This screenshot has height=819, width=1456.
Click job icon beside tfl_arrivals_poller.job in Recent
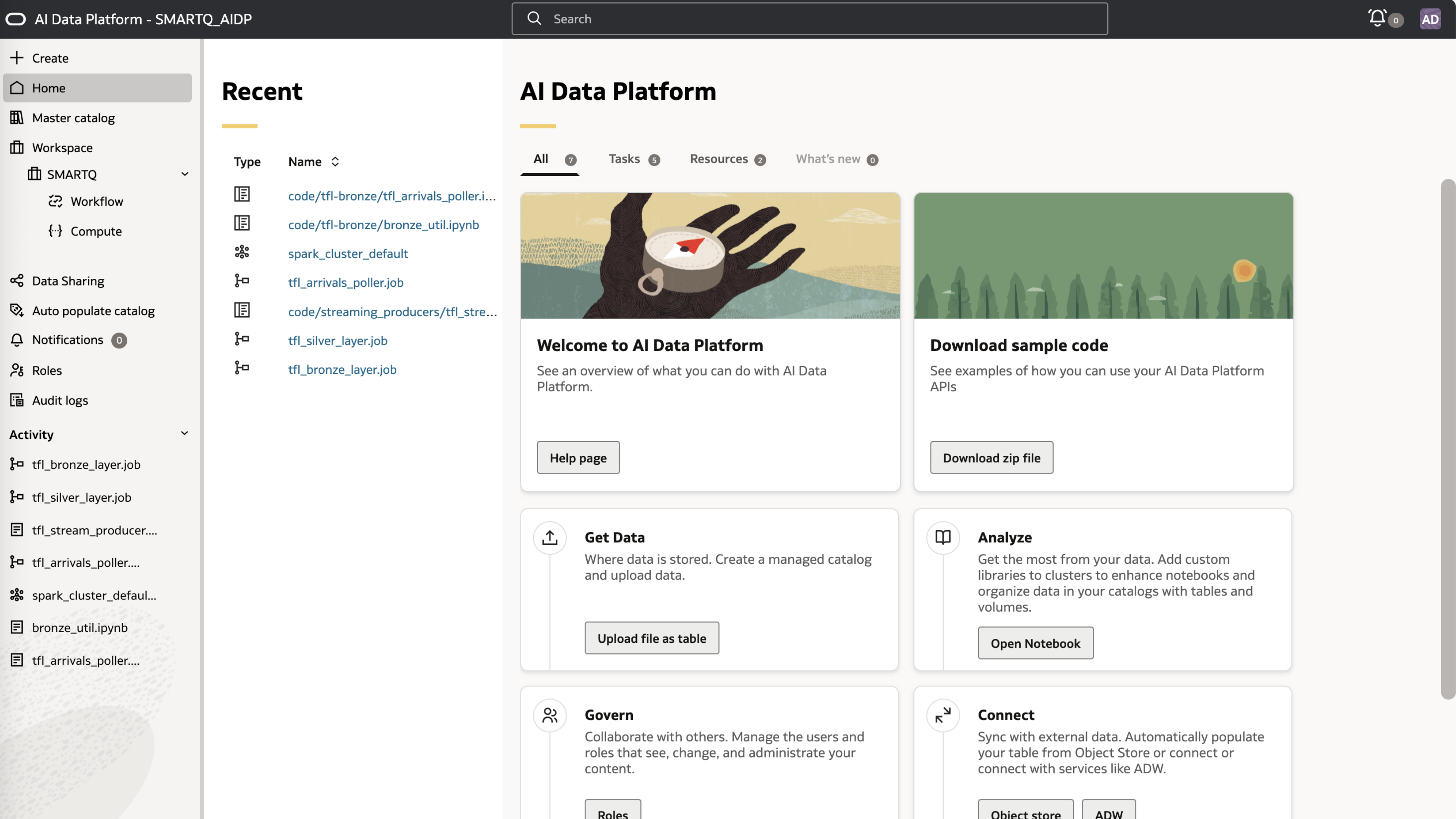242,281
